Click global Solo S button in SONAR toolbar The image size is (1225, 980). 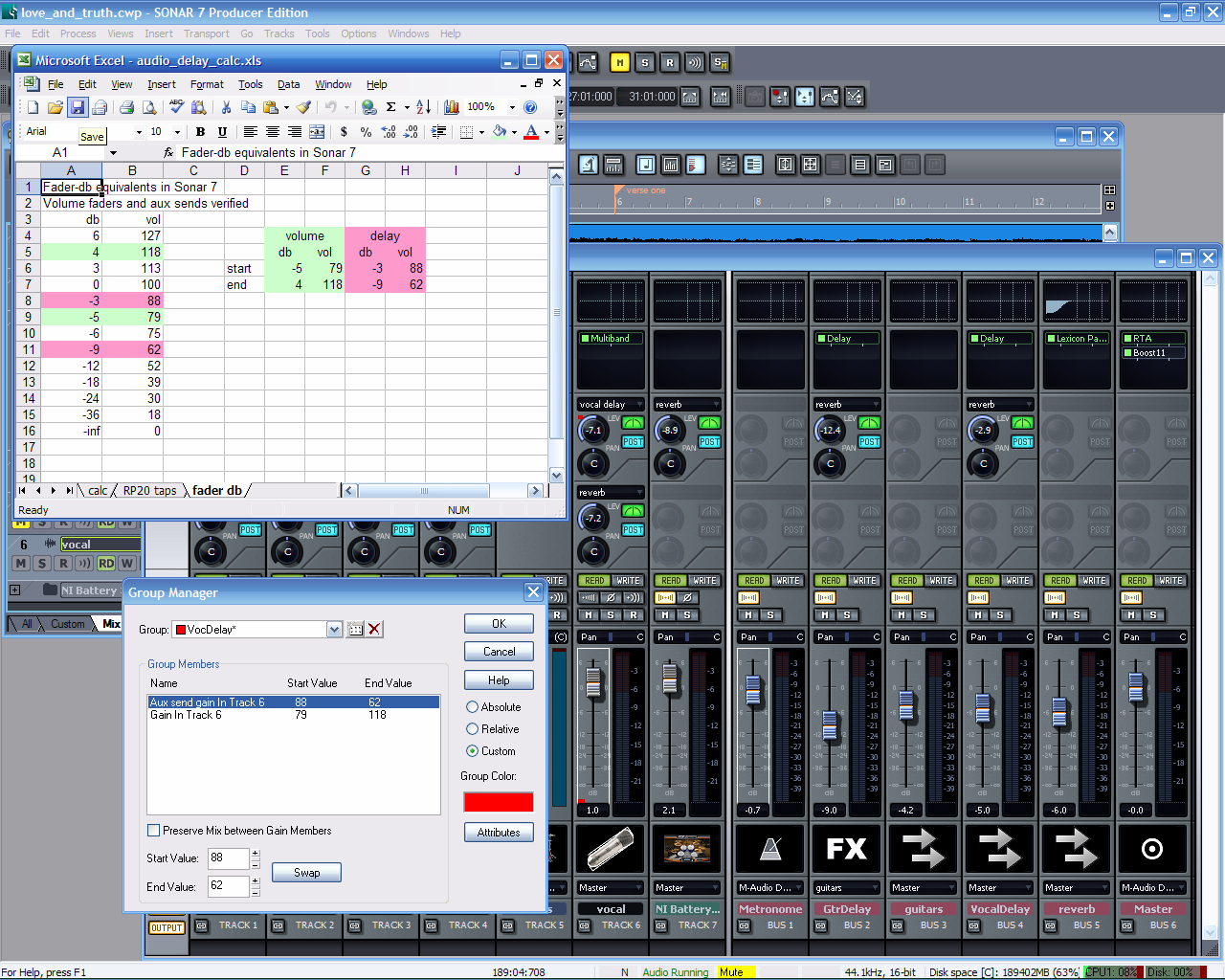(645, 63)
